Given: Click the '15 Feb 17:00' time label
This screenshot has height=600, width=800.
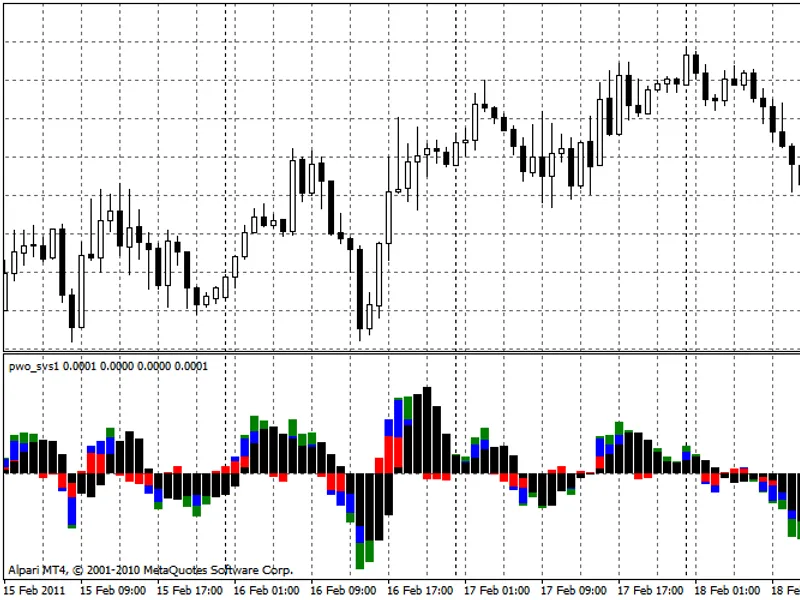Looking at the screenshot, I should pos(189,591).
